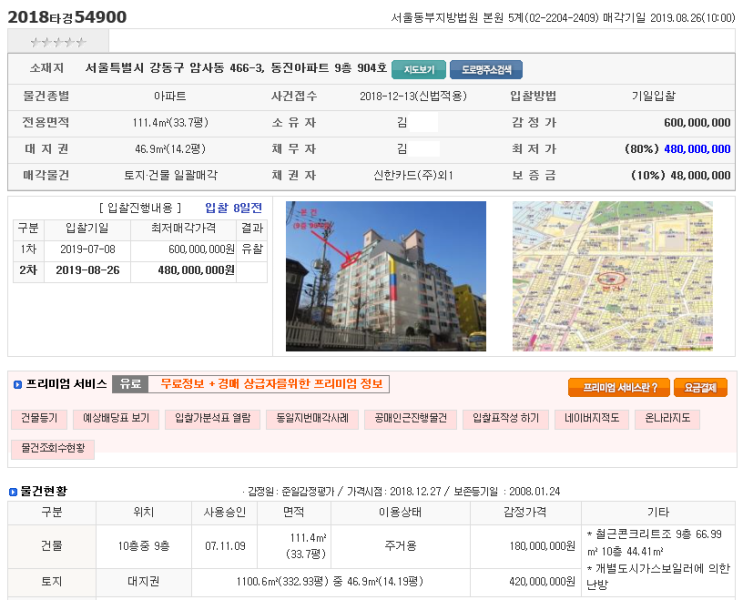Viewport: 743px width, 600px height.
Task: Select the case number 2018타경54900
Action: pos(67,17)
